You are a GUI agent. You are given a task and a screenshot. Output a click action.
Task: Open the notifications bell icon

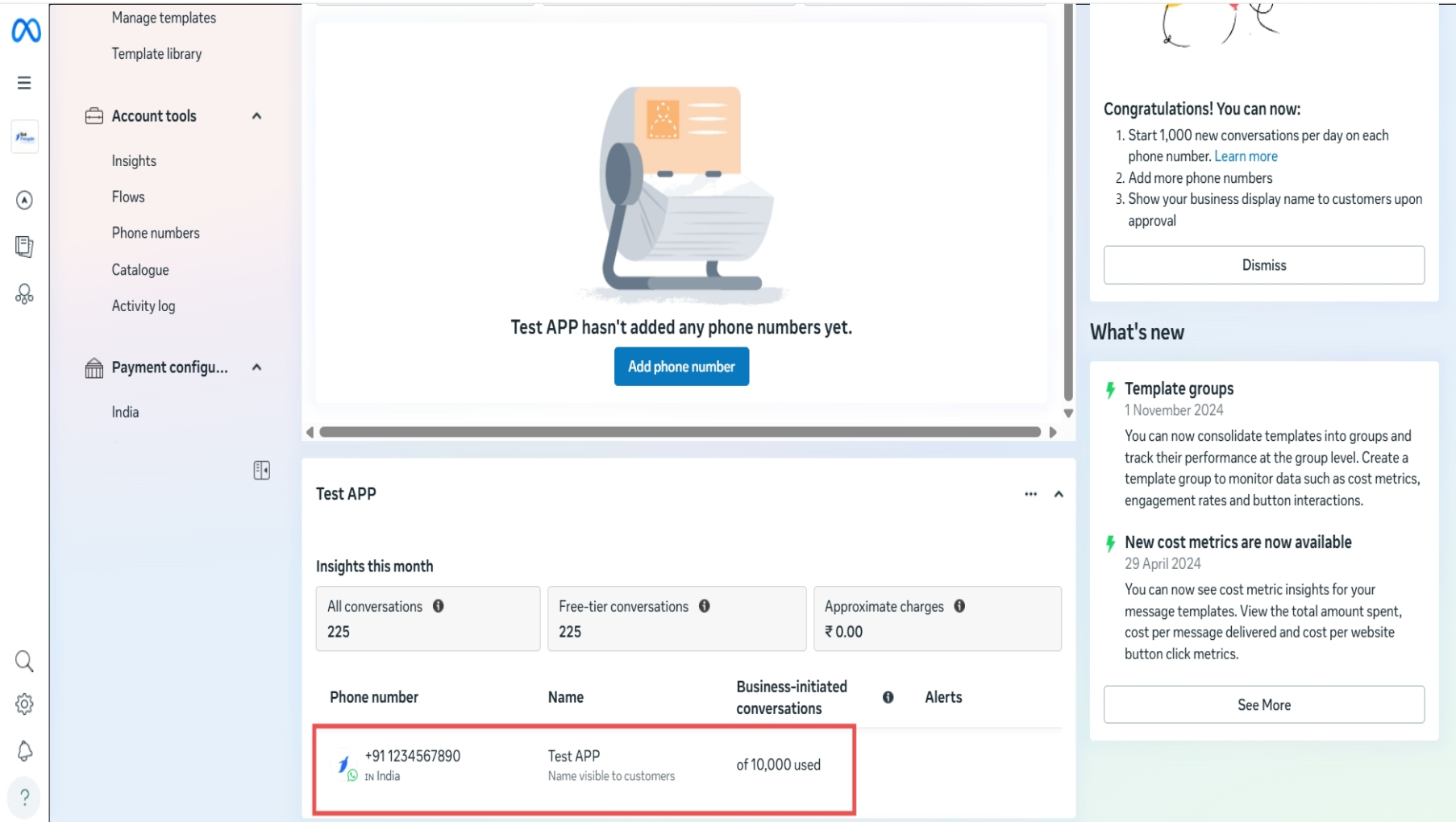click(24, 751)
